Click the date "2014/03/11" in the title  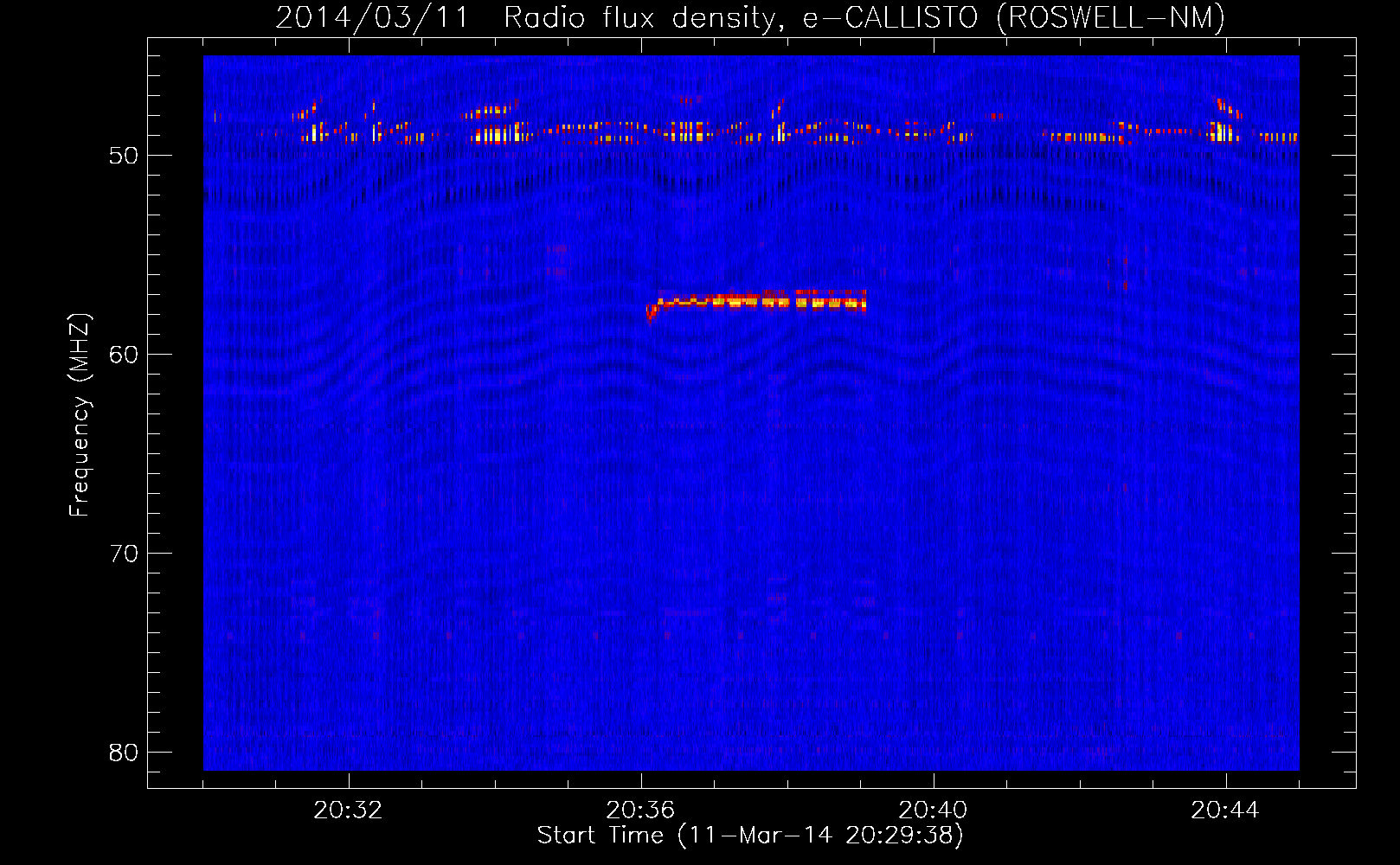(372, 18)
